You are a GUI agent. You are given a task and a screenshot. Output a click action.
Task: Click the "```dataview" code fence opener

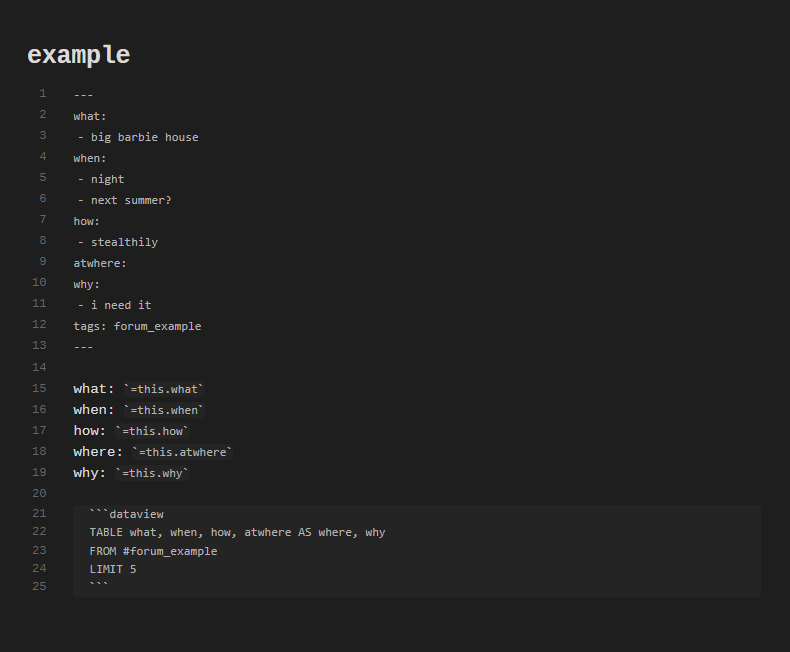click(126, 514)
